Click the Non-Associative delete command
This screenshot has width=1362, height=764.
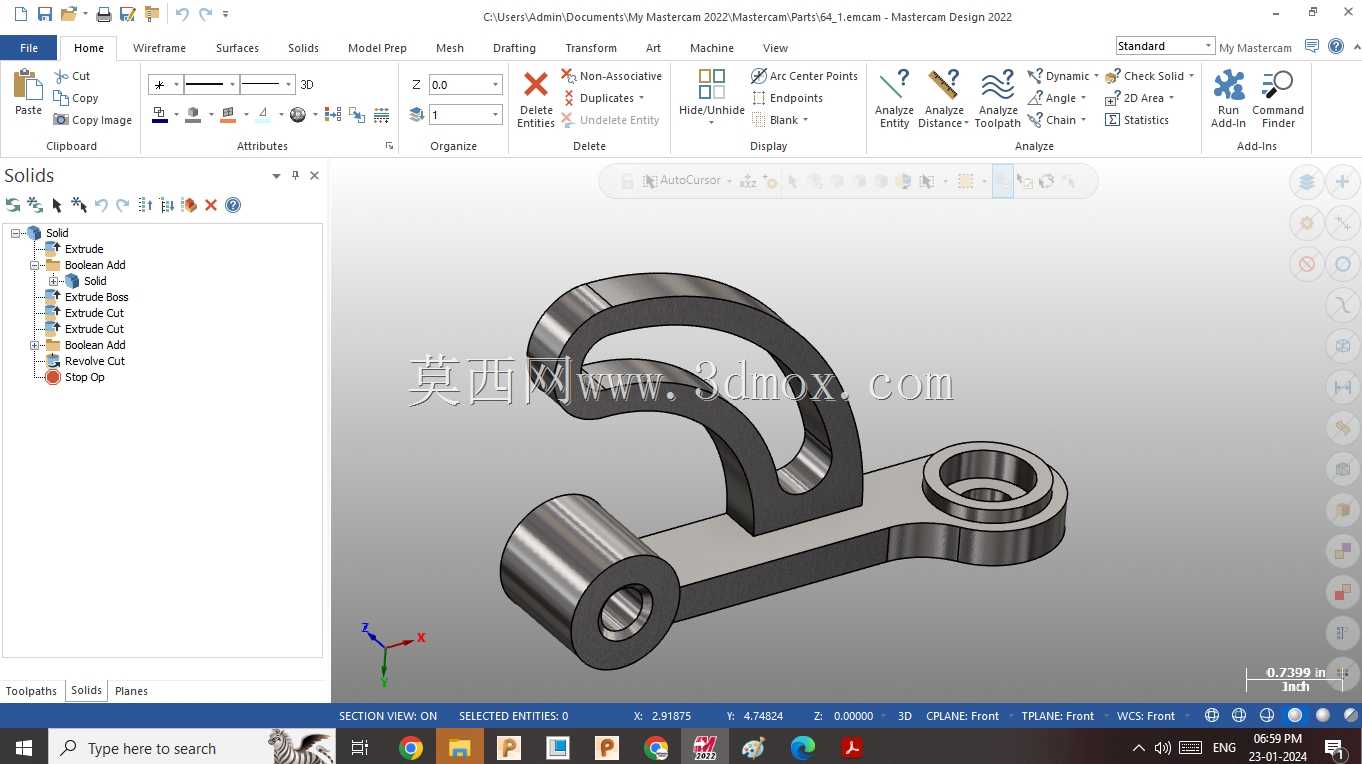(611, 76)
